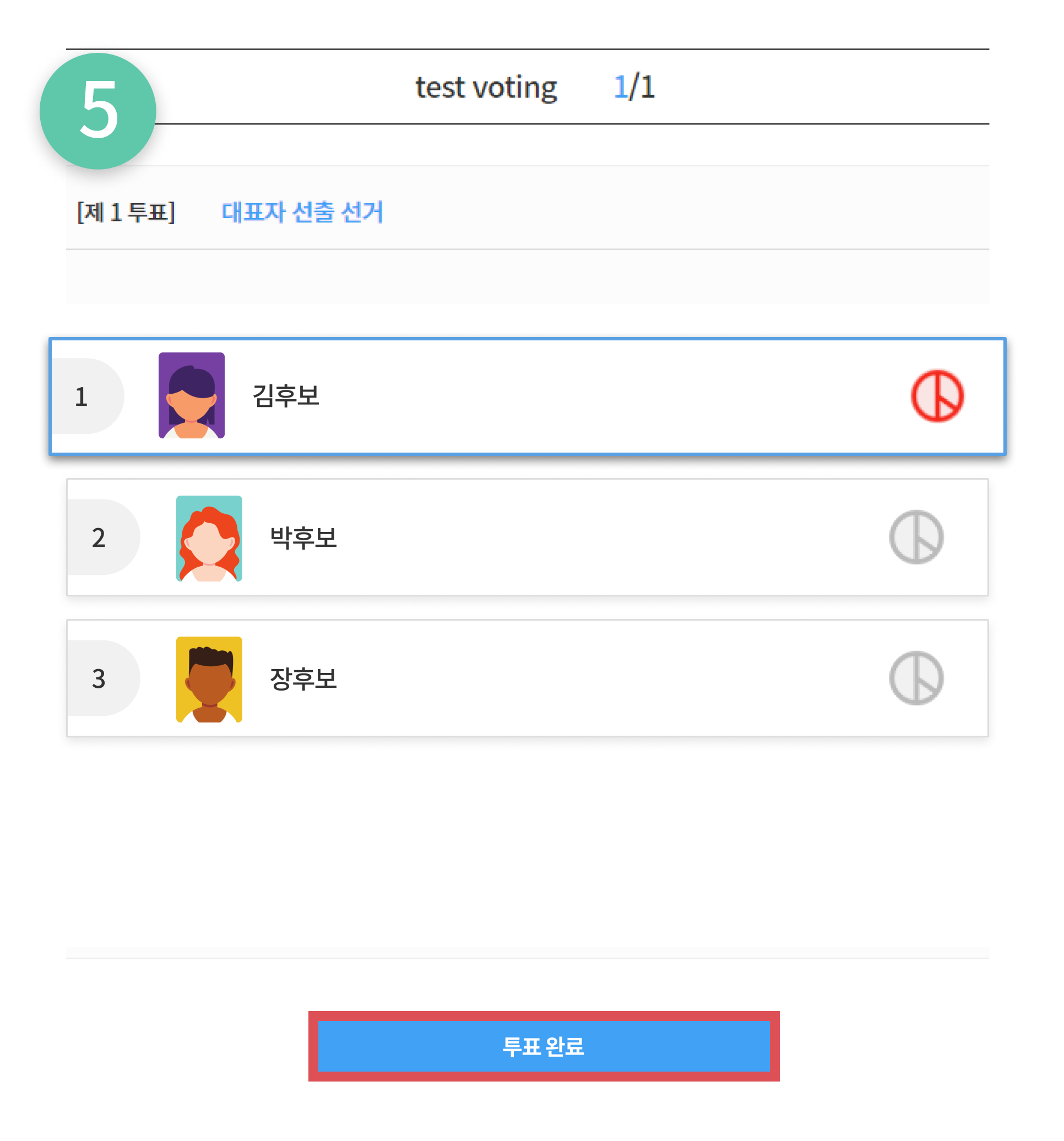Click candidate number 1 badge
This screenshot has width=1064, height=1141.
pos(83,396)
